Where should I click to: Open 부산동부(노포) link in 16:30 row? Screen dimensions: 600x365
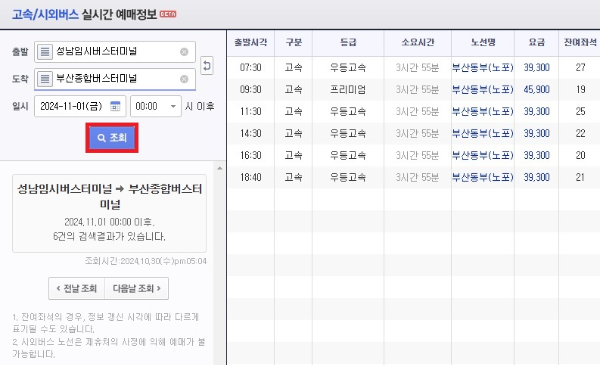click(x=483, y=155)
